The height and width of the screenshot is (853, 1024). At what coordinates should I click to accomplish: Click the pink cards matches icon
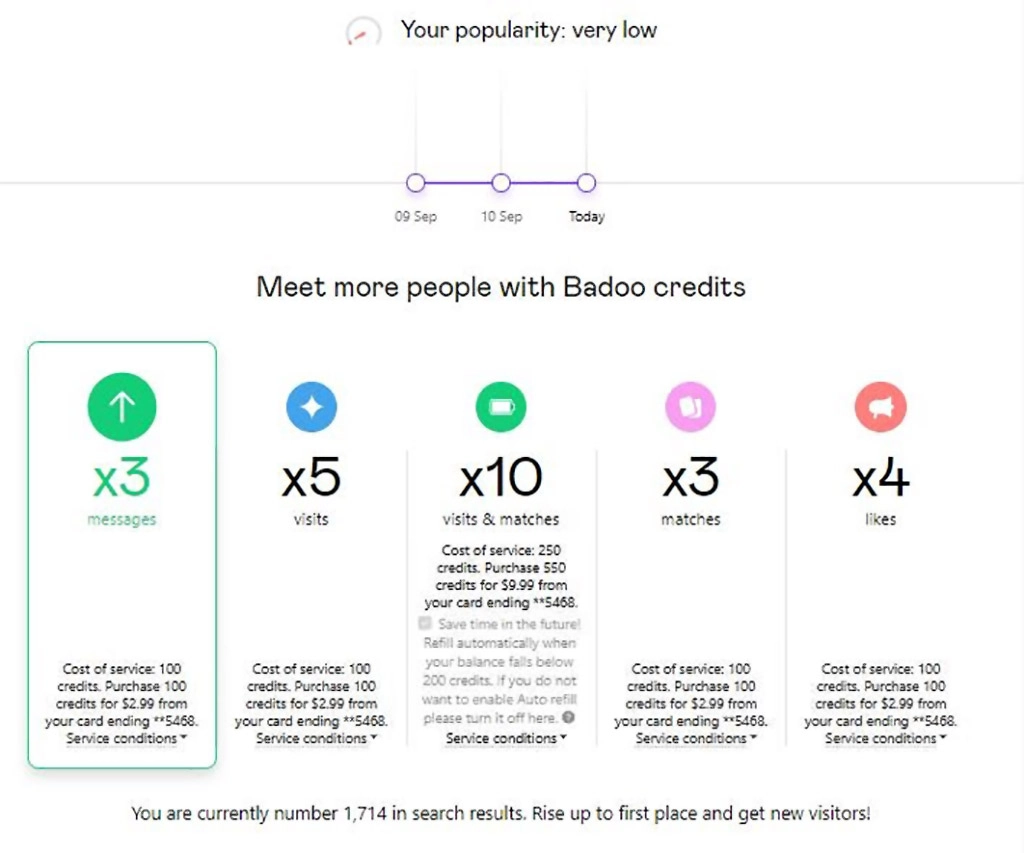[x=691, y=407]
